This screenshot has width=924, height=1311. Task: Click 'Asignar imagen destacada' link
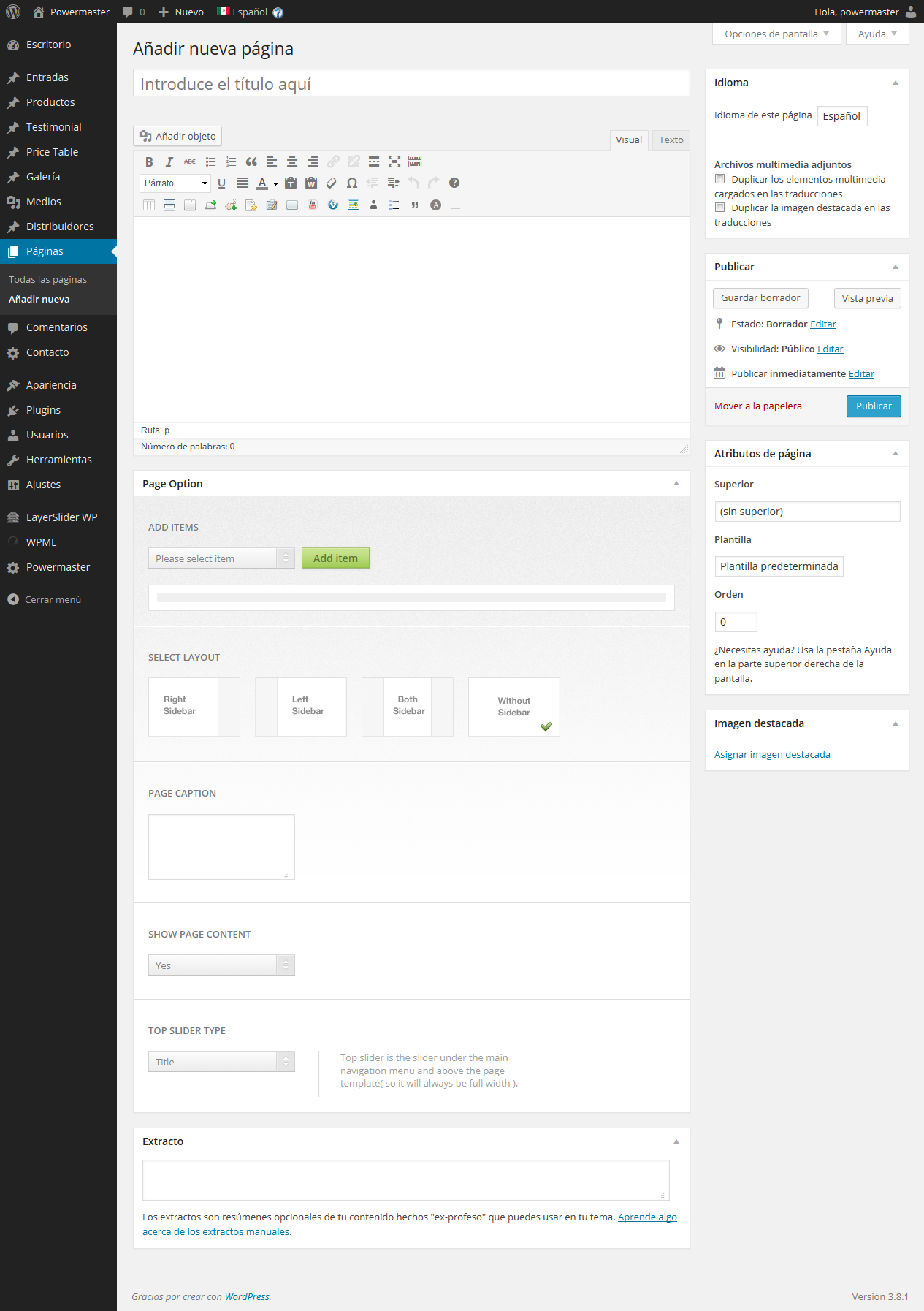click(x=772, y=754)
